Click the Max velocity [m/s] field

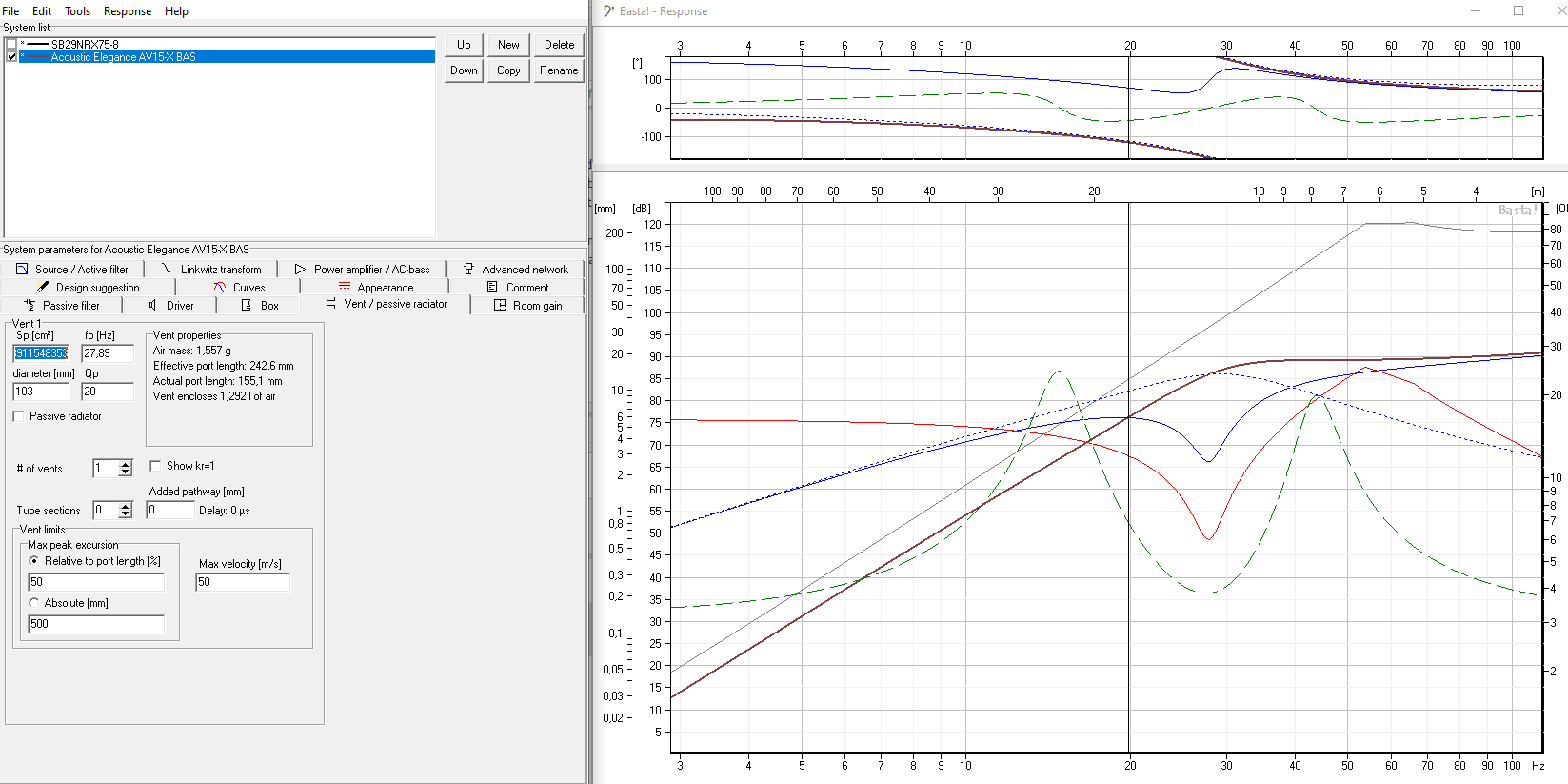click(243, 582)
